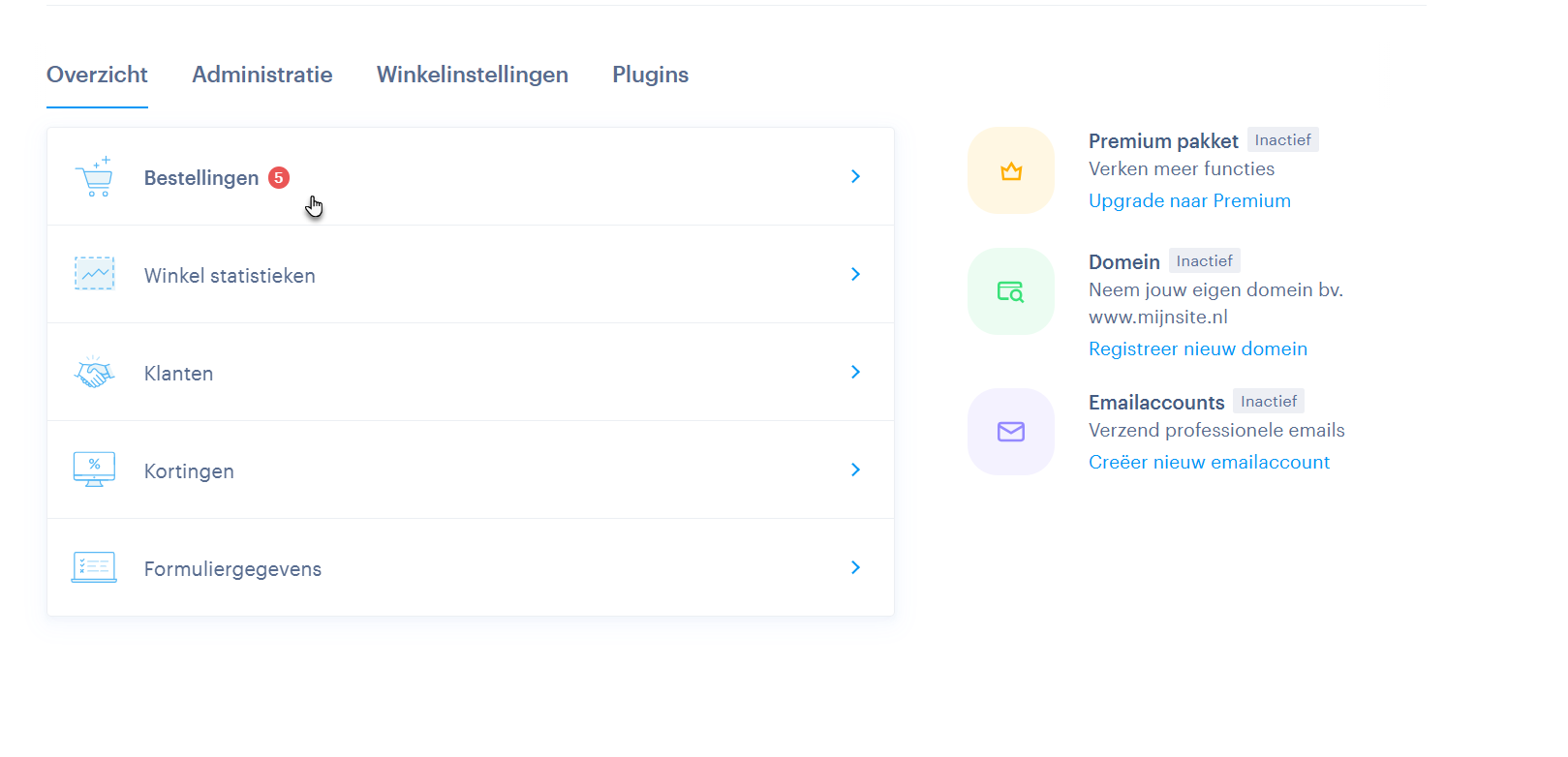Click Registreer nieuw domein link
Screen dimensions: 1568x757
(1198, 348)
